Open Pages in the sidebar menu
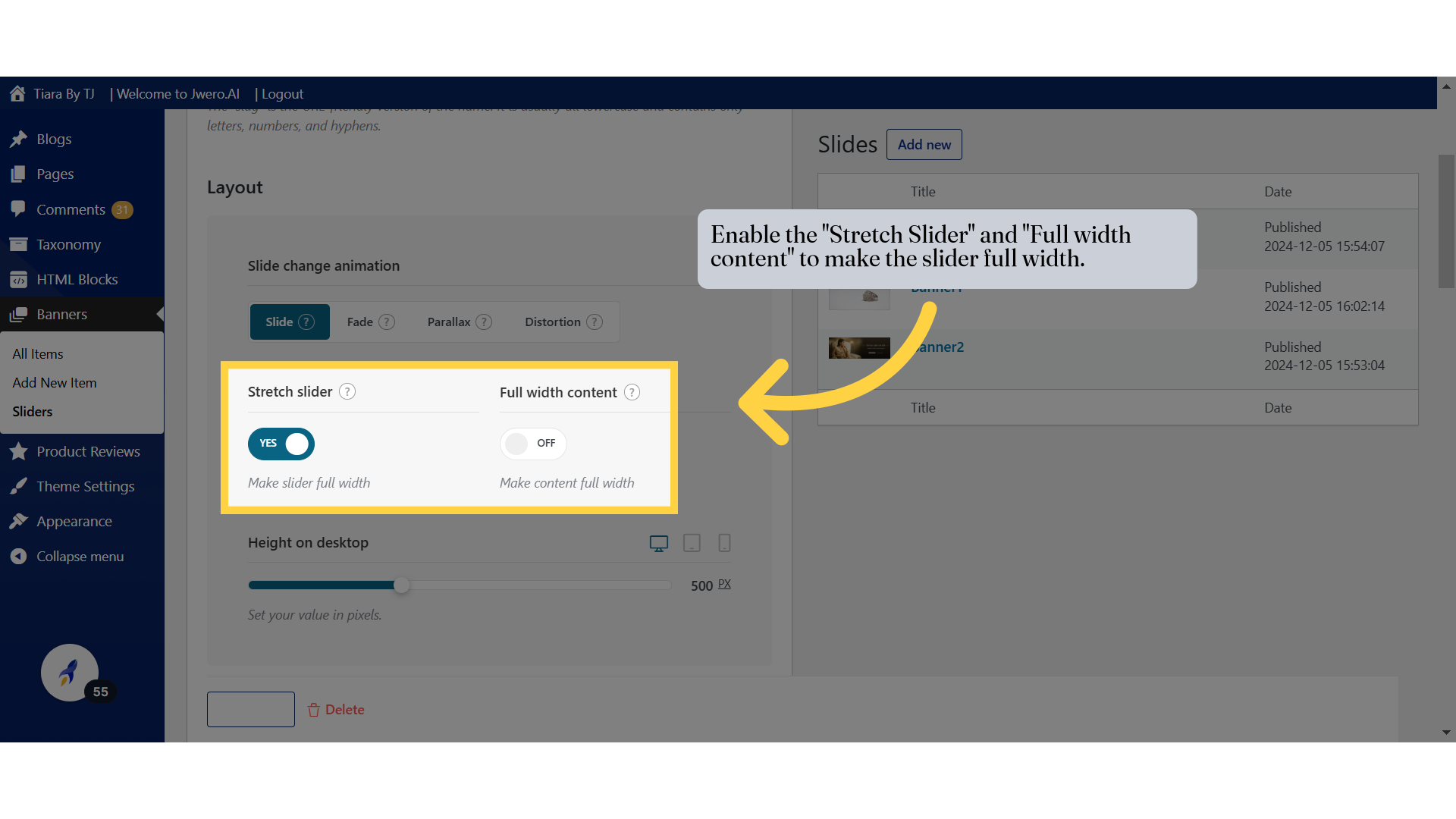The width and height of the screenshot is (1456, 819). (55, 174)
